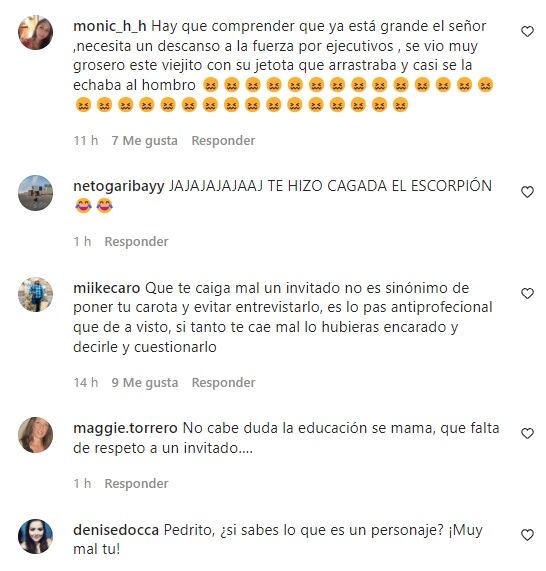Reply to miikecaro's comment
This screenshot has width=546, height=571.
(223, 383)
